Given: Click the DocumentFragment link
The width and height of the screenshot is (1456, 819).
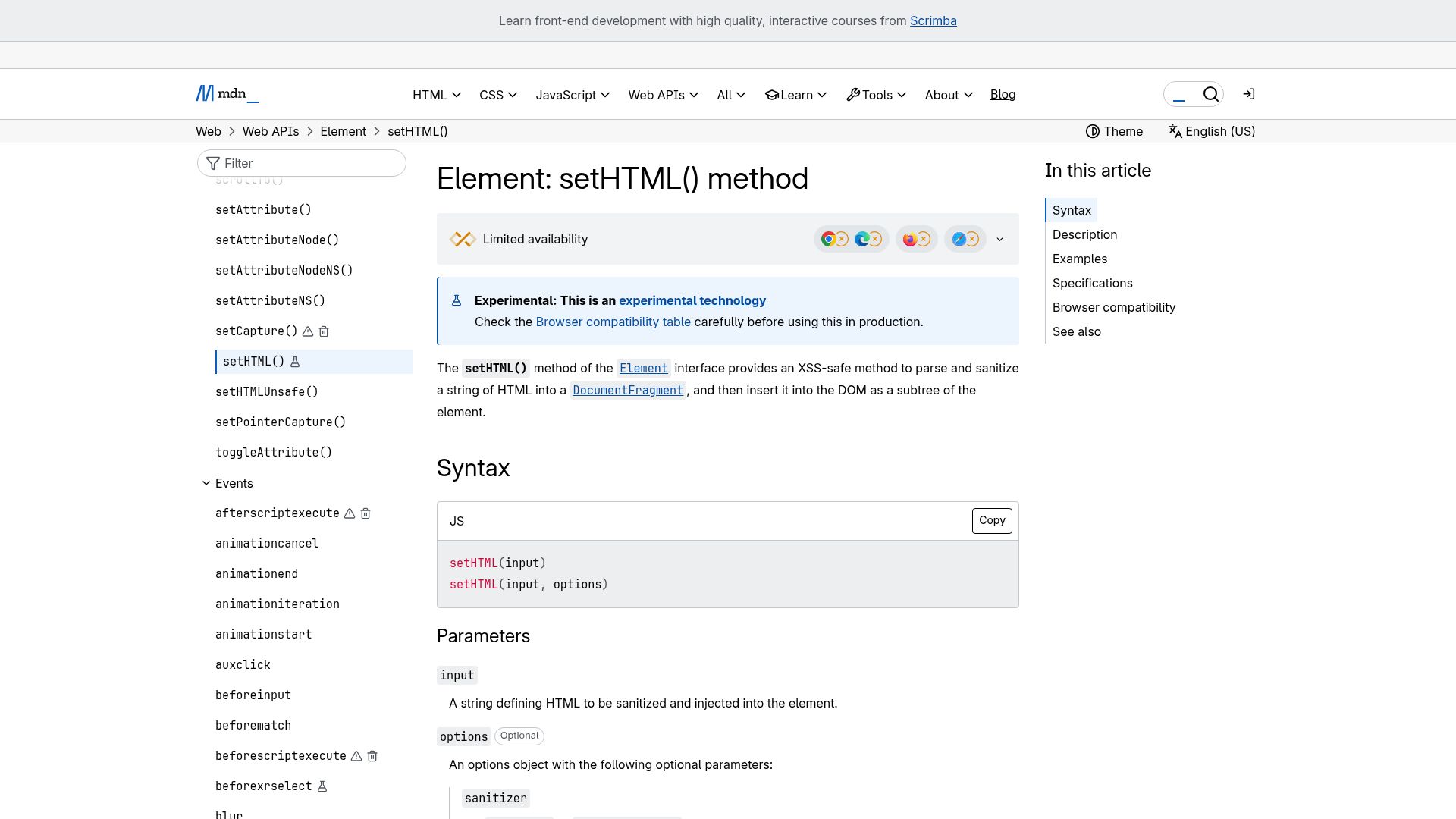Looking at the screenshot, I should 628,390.
